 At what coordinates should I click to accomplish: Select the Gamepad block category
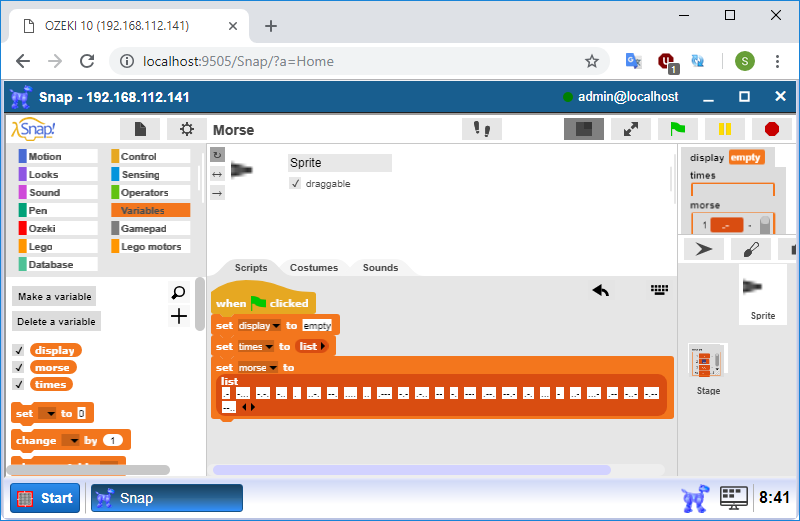tap(151, 229)
